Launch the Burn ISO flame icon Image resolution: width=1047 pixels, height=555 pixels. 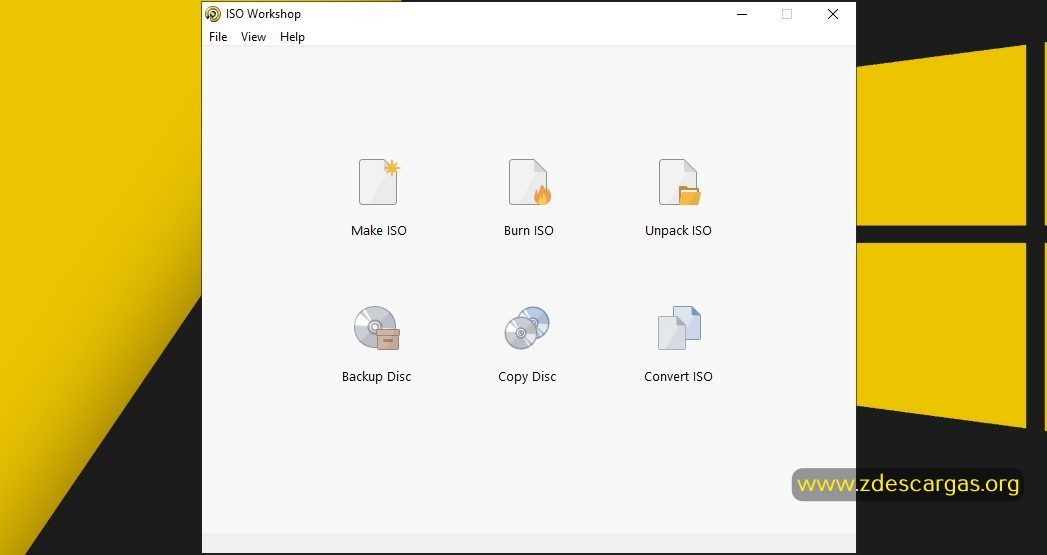coord(530,182)
